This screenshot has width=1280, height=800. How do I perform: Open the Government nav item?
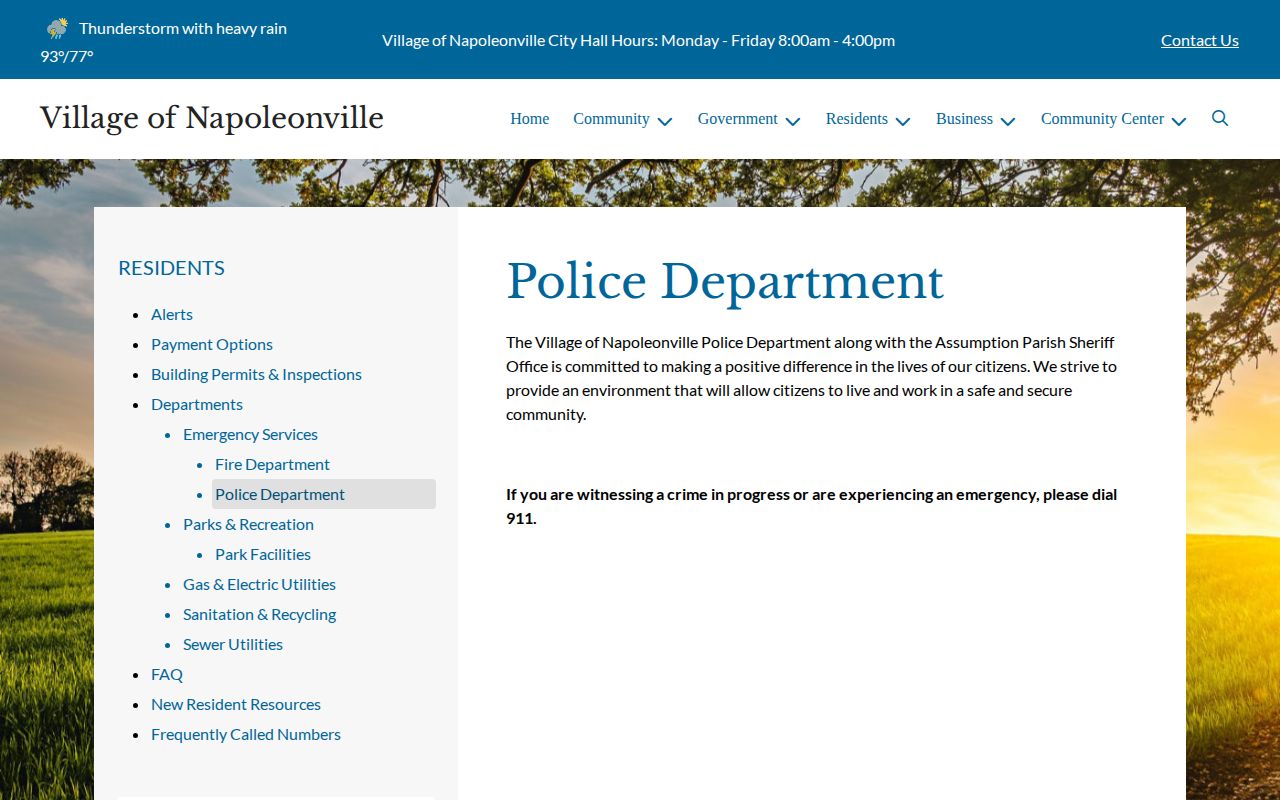(x=737, y=118)
